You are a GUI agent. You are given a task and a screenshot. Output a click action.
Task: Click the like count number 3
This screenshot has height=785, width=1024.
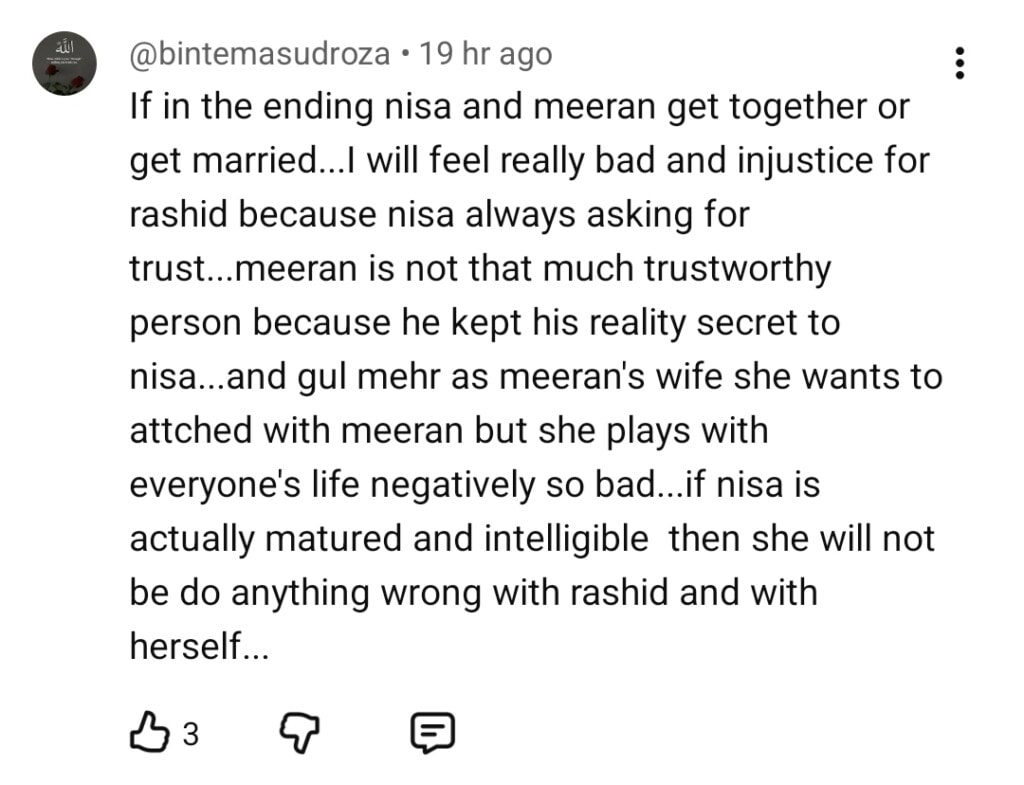[x=190, y=735]
